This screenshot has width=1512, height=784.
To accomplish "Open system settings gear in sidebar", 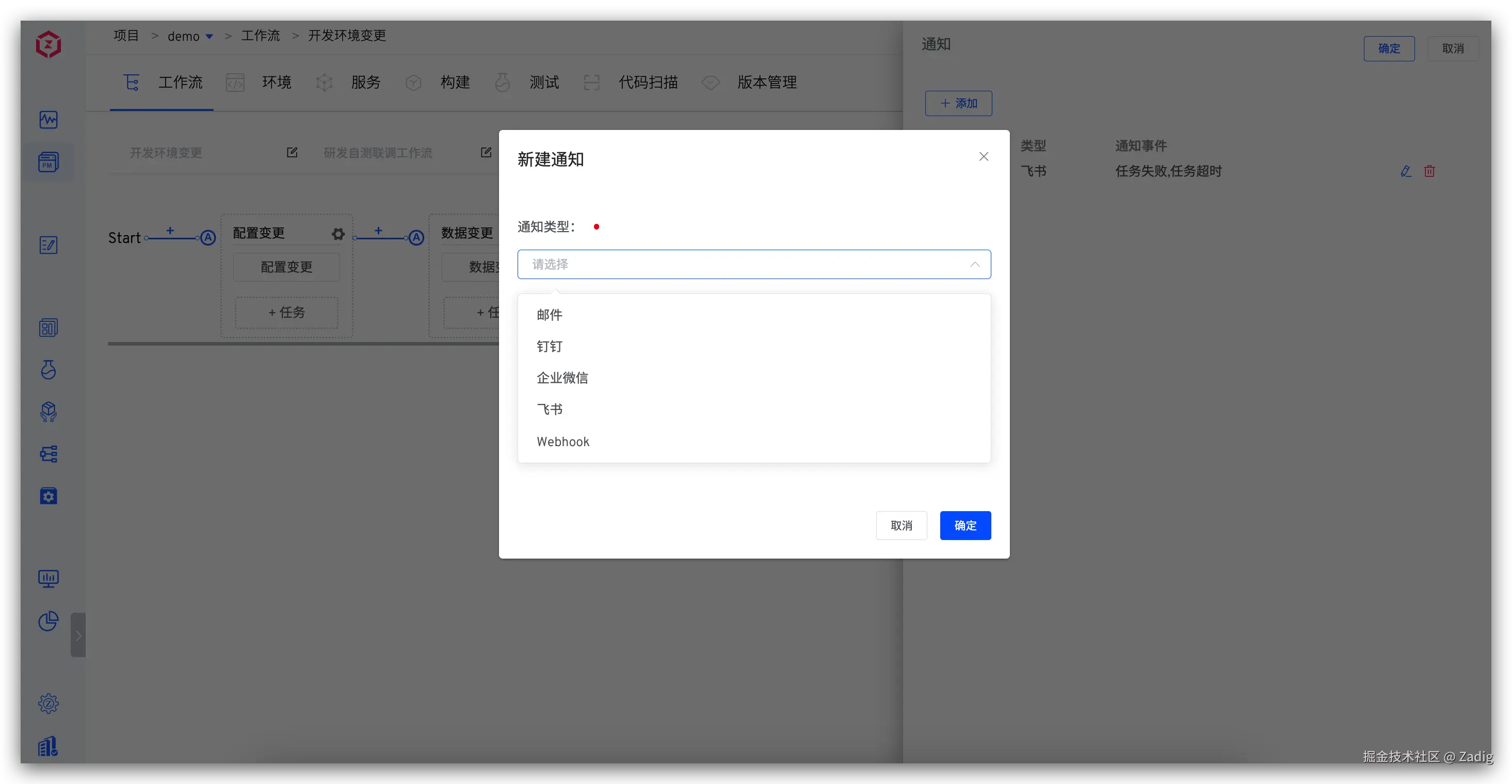I will 48,703.
